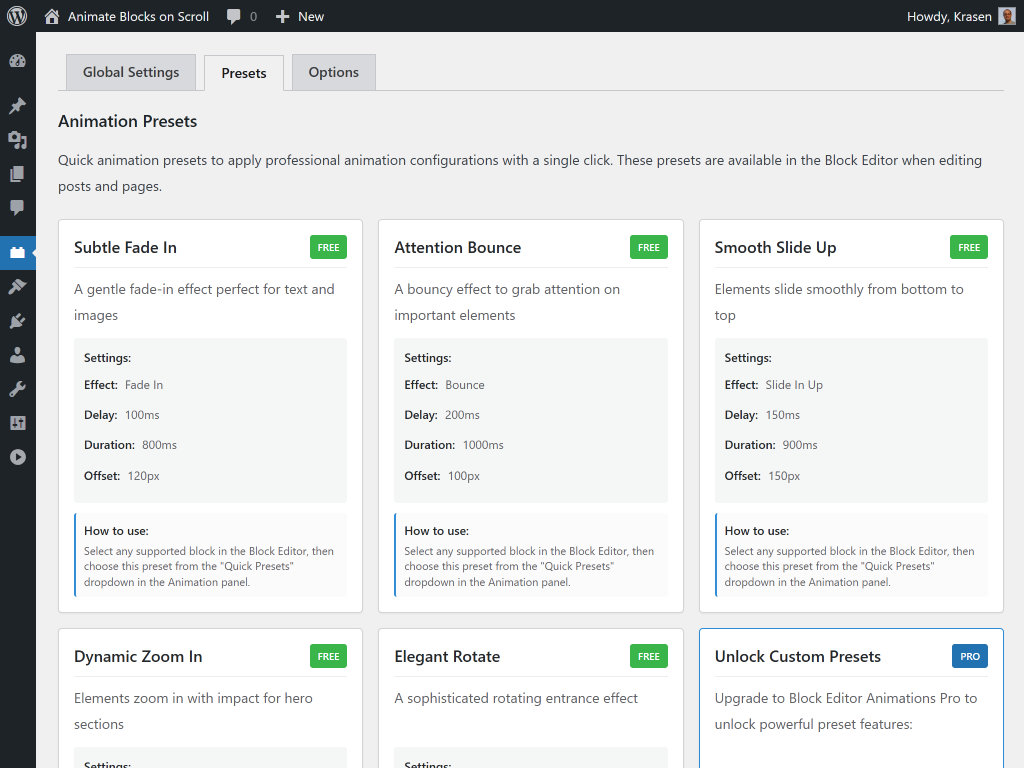This screenshot has height=768, width=1024.
Task: Go to Pages in the sidebar
Action: click(x=17, y=174)
